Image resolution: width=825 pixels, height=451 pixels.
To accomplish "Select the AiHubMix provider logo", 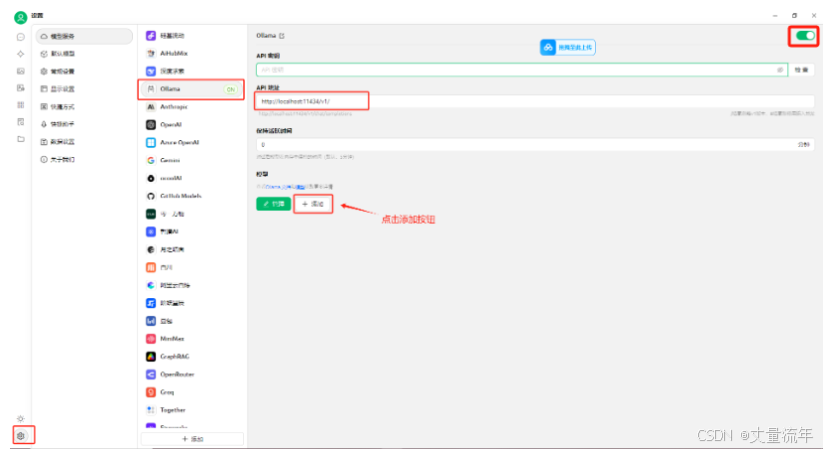I will point(151,53).
